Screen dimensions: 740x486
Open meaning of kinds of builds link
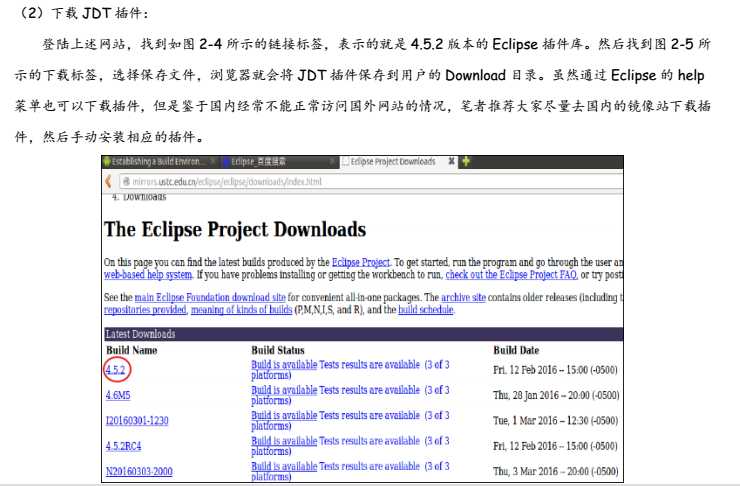click(x=242, y=310)
